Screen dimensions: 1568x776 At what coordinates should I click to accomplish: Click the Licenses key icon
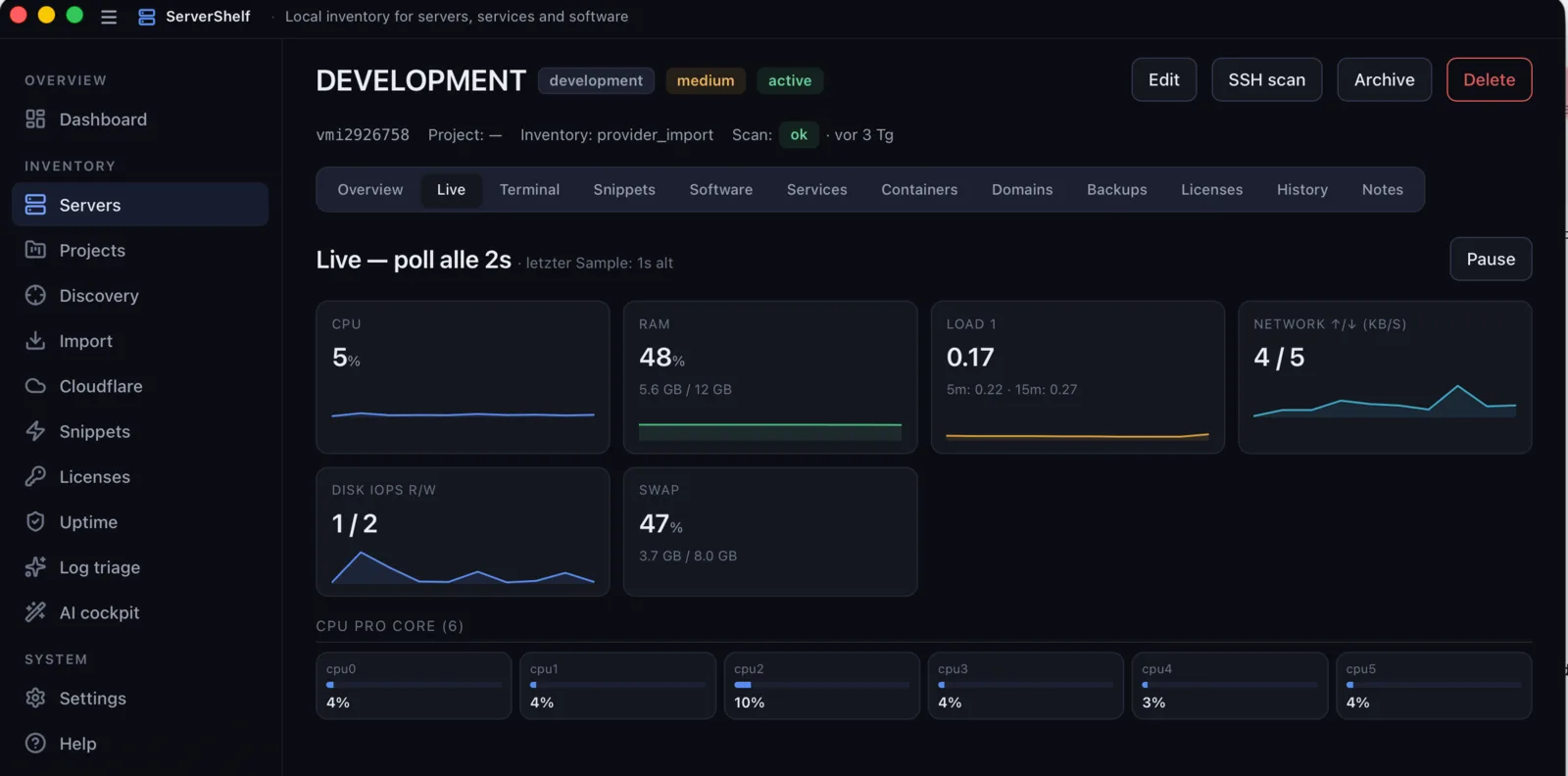click(x=35, y=476)
